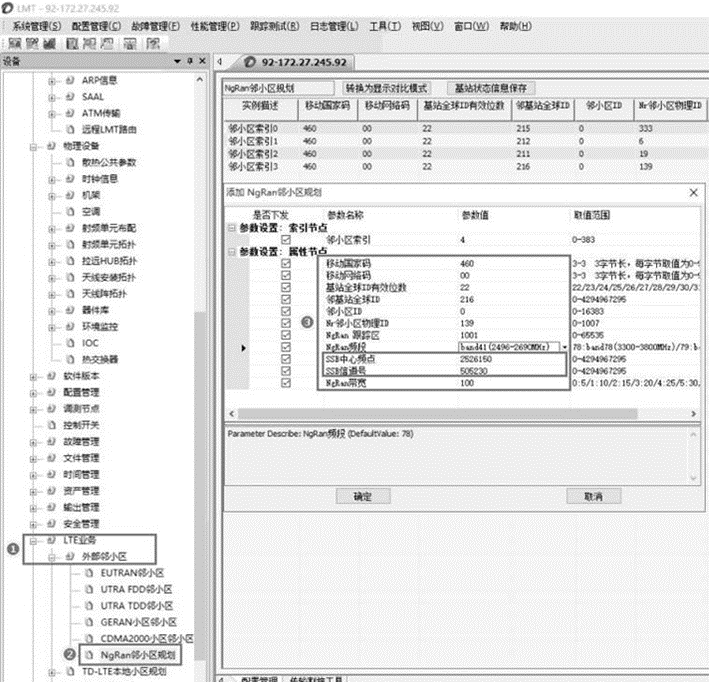
Task: Collapse the 参数设置: 属性节点 group
Action: (232, 251)
